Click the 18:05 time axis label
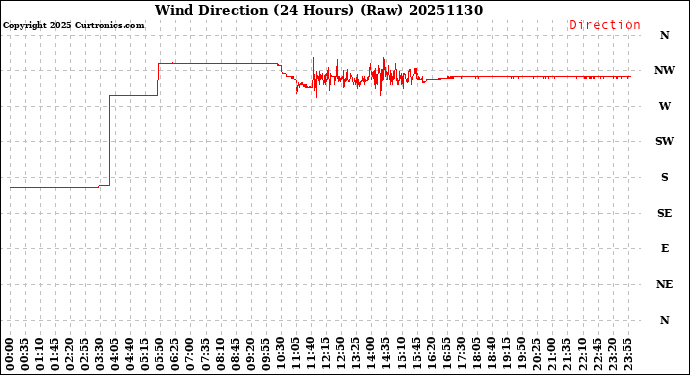Image resolution: width=690 pixels, height=375 pixels. click(476, 354)
